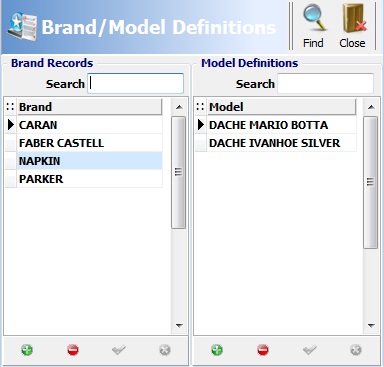Image resolution: width=384 pixels, height=367 pixels.
Task: Confirm brand edit with checkmark icon
Action: (x=119, y=350)
